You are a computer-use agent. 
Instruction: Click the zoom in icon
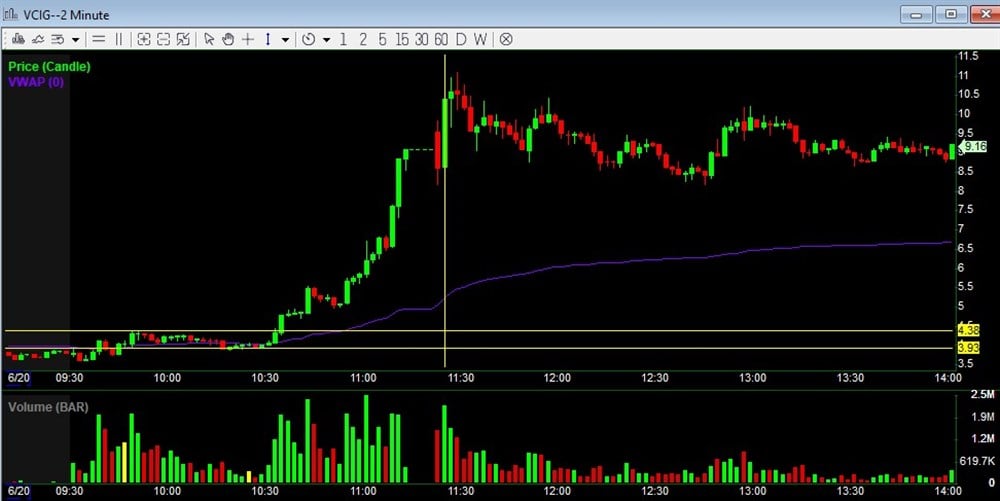pos(144,40)
